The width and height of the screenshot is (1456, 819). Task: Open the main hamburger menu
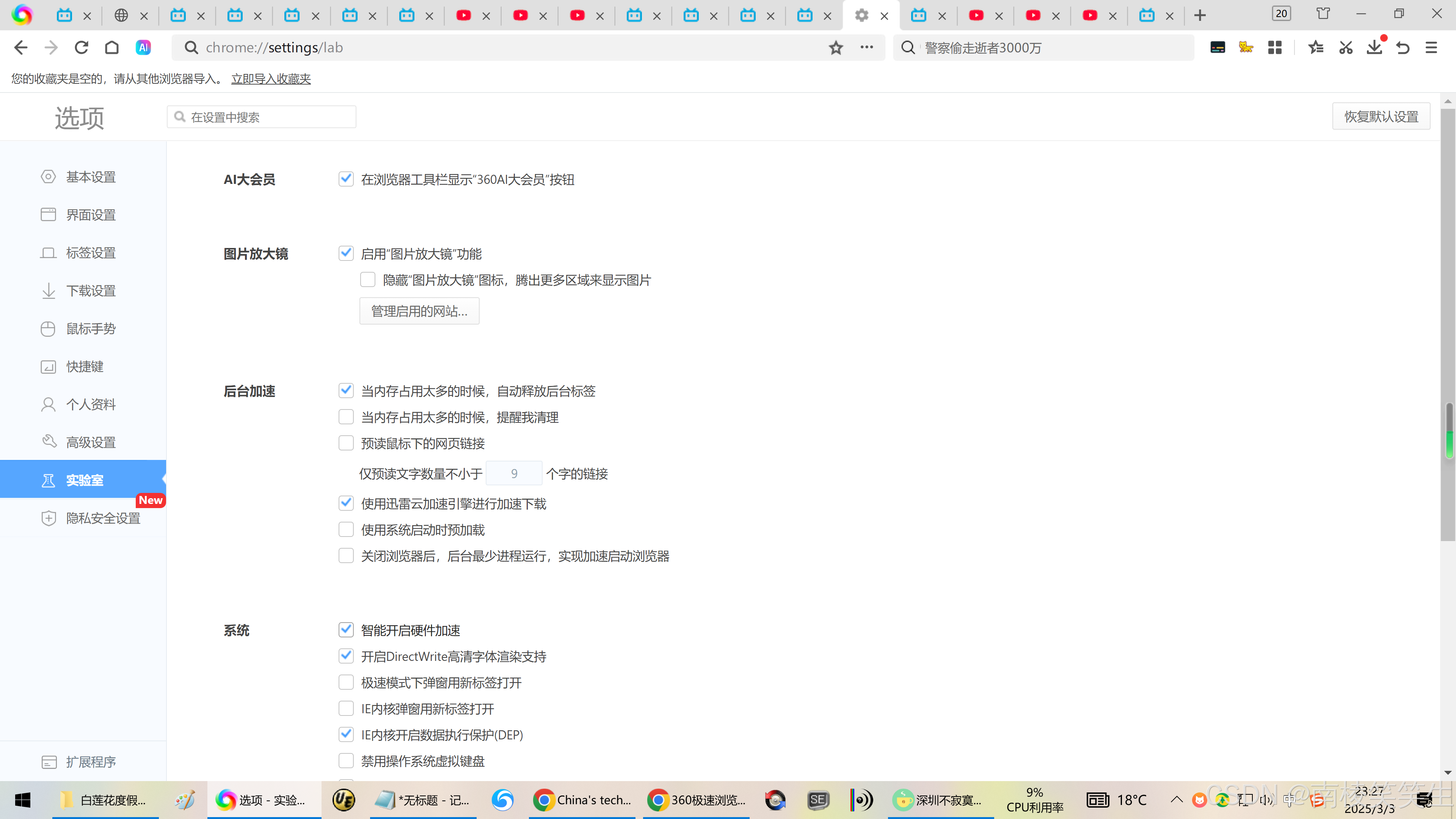(1431, 47)
